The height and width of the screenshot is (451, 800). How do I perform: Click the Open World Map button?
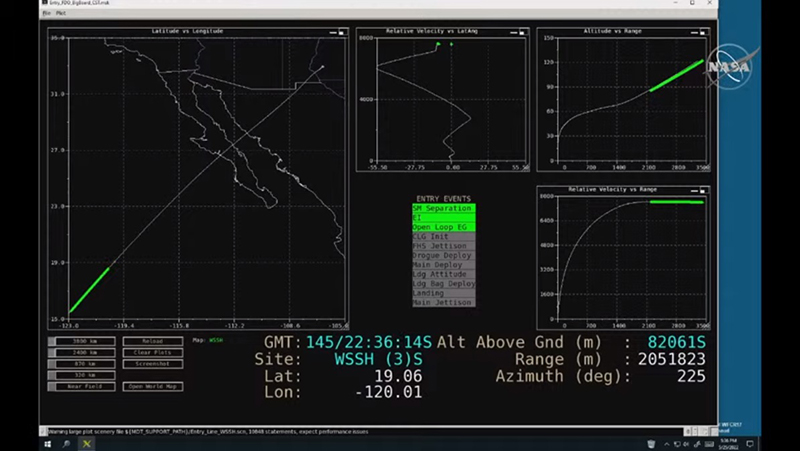153,386
